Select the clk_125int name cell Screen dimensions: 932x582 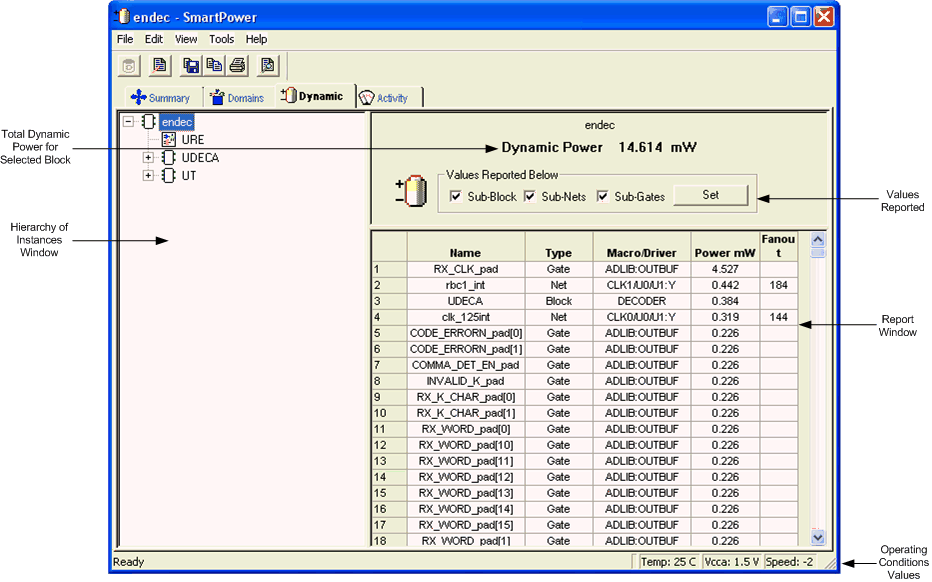coord(466,317)
